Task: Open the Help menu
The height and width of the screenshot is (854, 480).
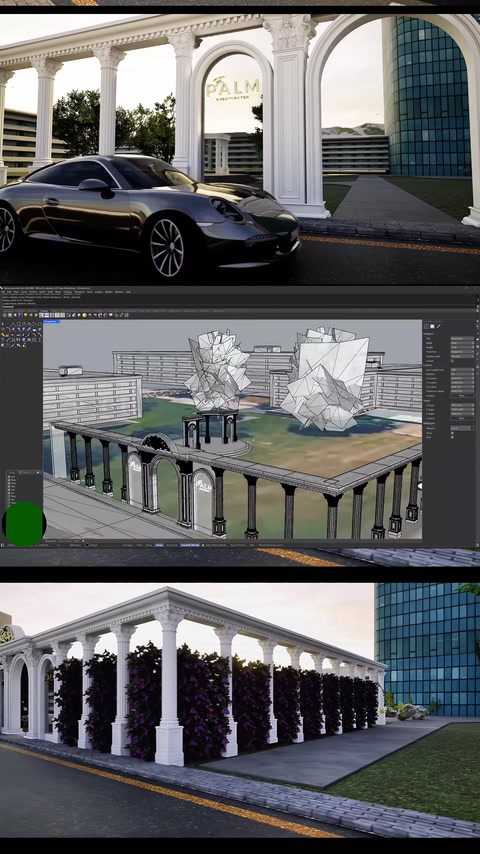Action: [128, 292]
